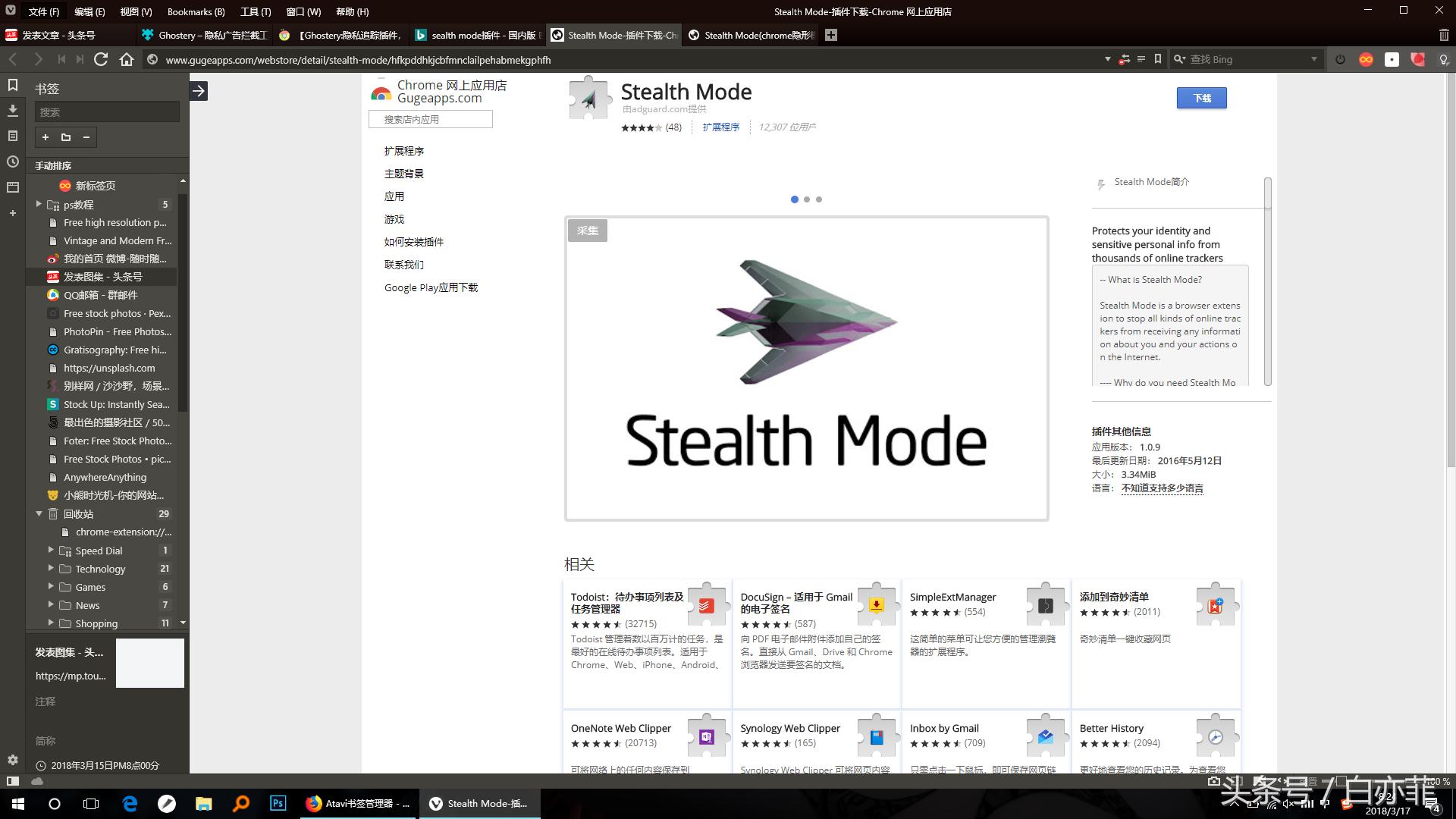Open the Google Play应用下载 link

pos(431,287)
